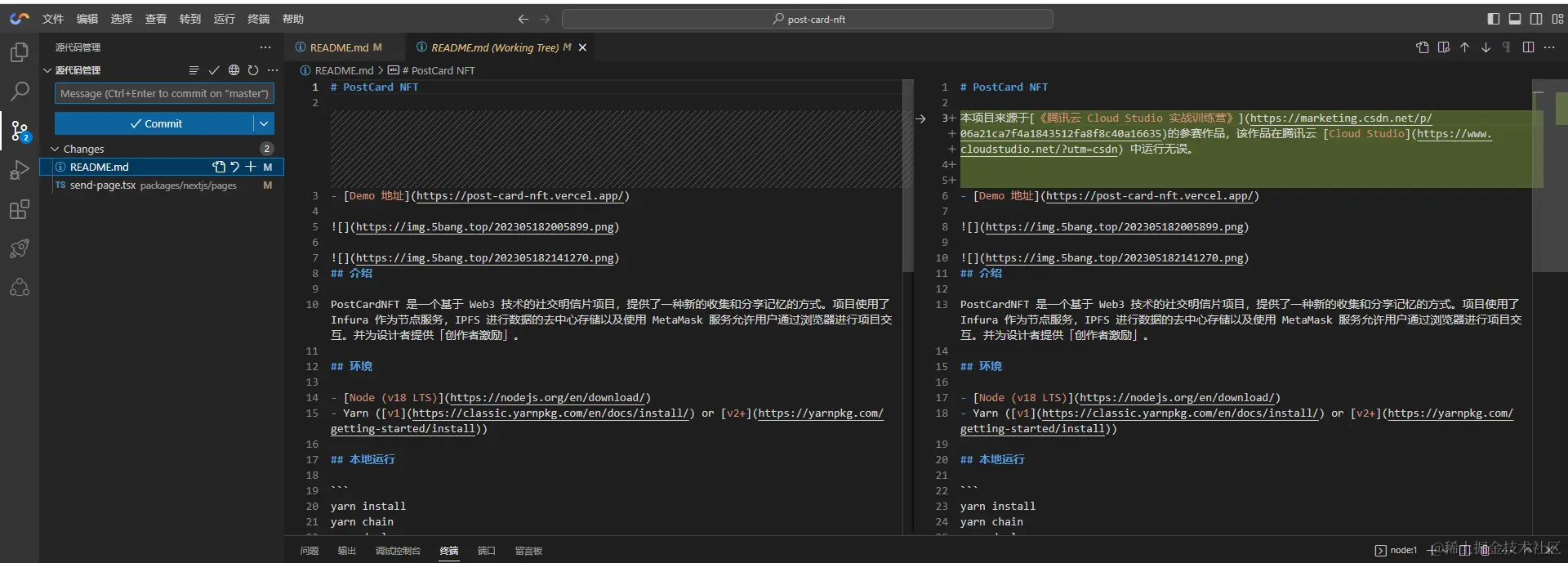This screenshot has height=563, width=1568.
Task: Navigate forward with the right arrow in title bar
Action: [x=545, y=19]
